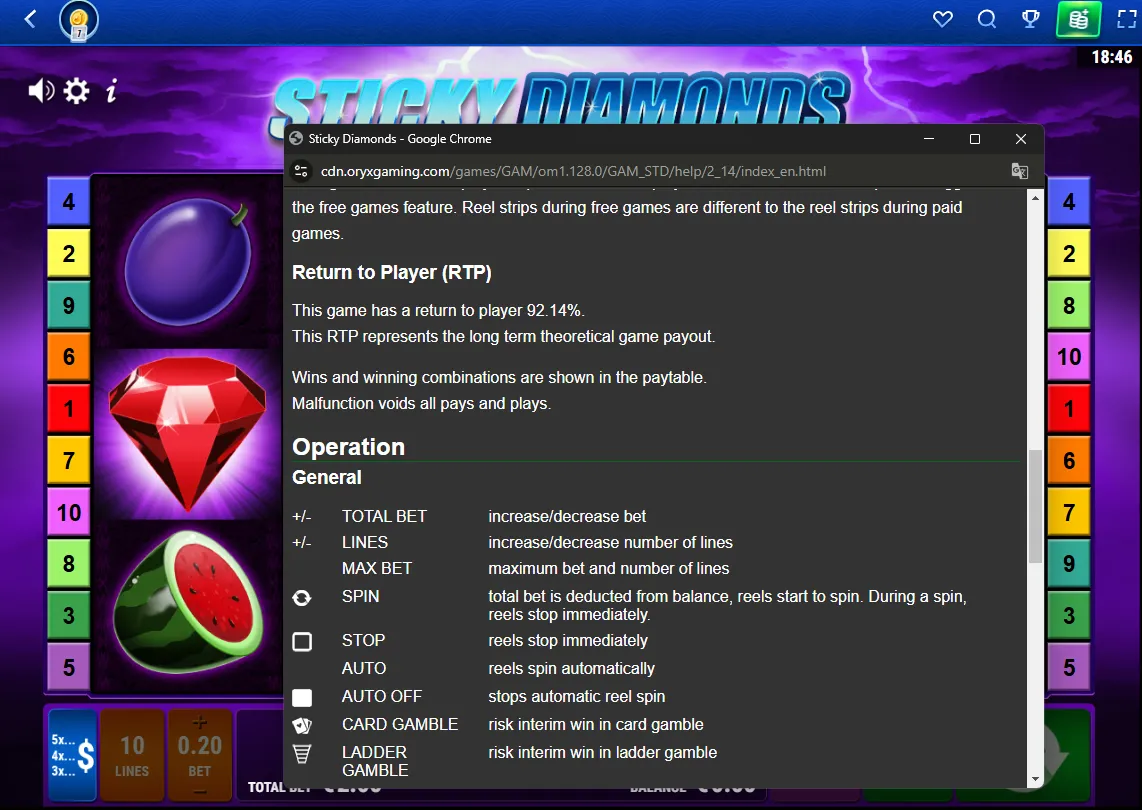The height and width of the screenshot is (810, 1142).
Task: Click the AUTO OFF white square icon
Action: click(x=302, y=698)
